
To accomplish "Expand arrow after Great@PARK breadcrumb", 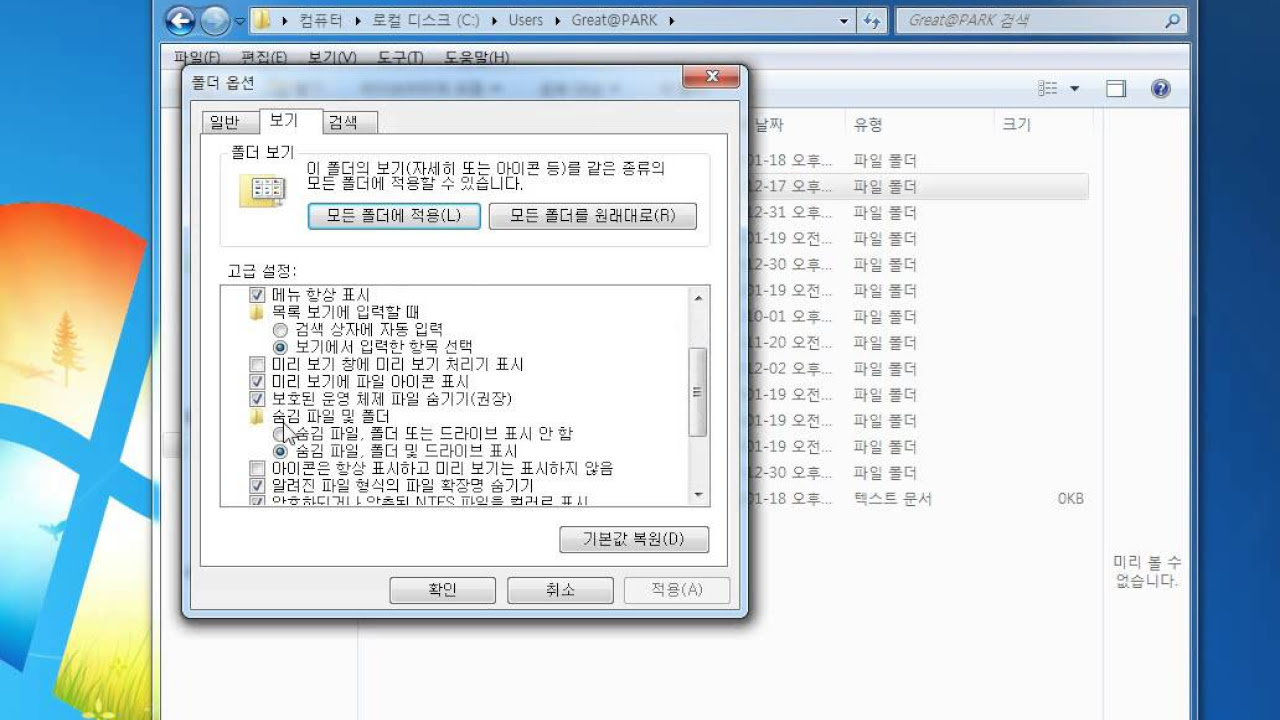I will pos(671,20).
